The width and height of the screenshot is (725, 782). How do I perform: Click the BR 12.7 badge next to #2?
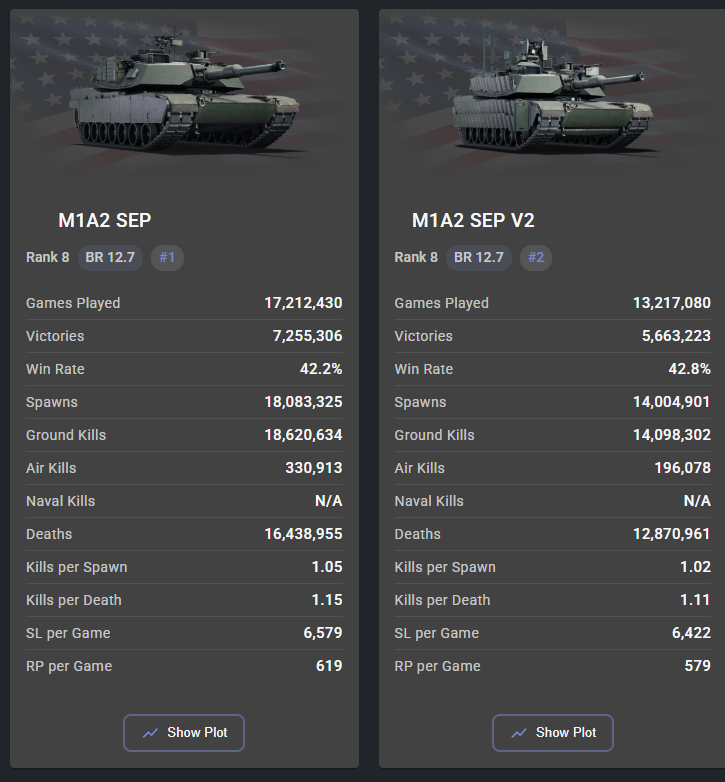coord(478,258)
